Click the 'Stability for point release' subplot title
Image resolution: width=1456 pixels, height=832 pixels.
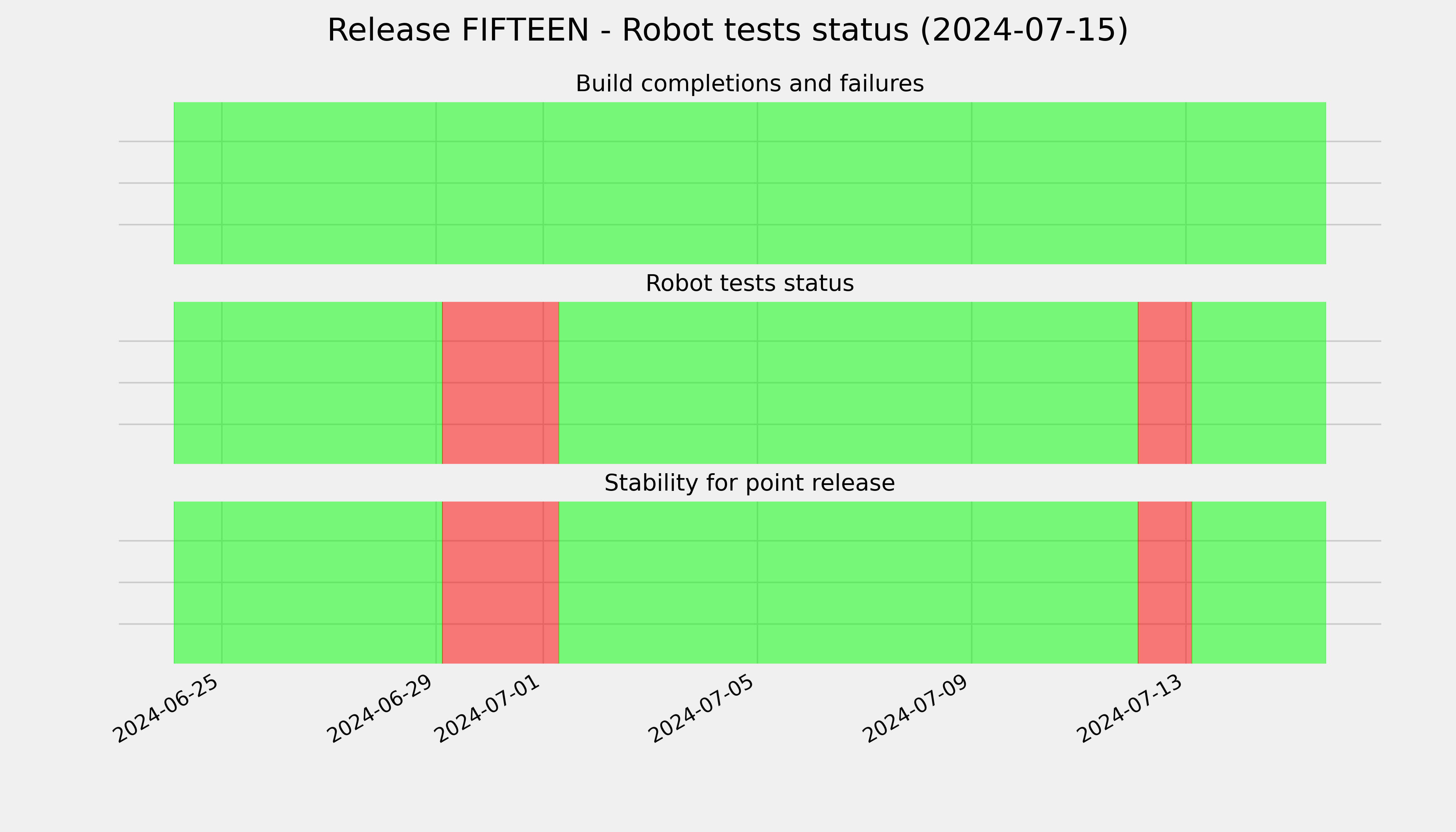click(749, 483)
